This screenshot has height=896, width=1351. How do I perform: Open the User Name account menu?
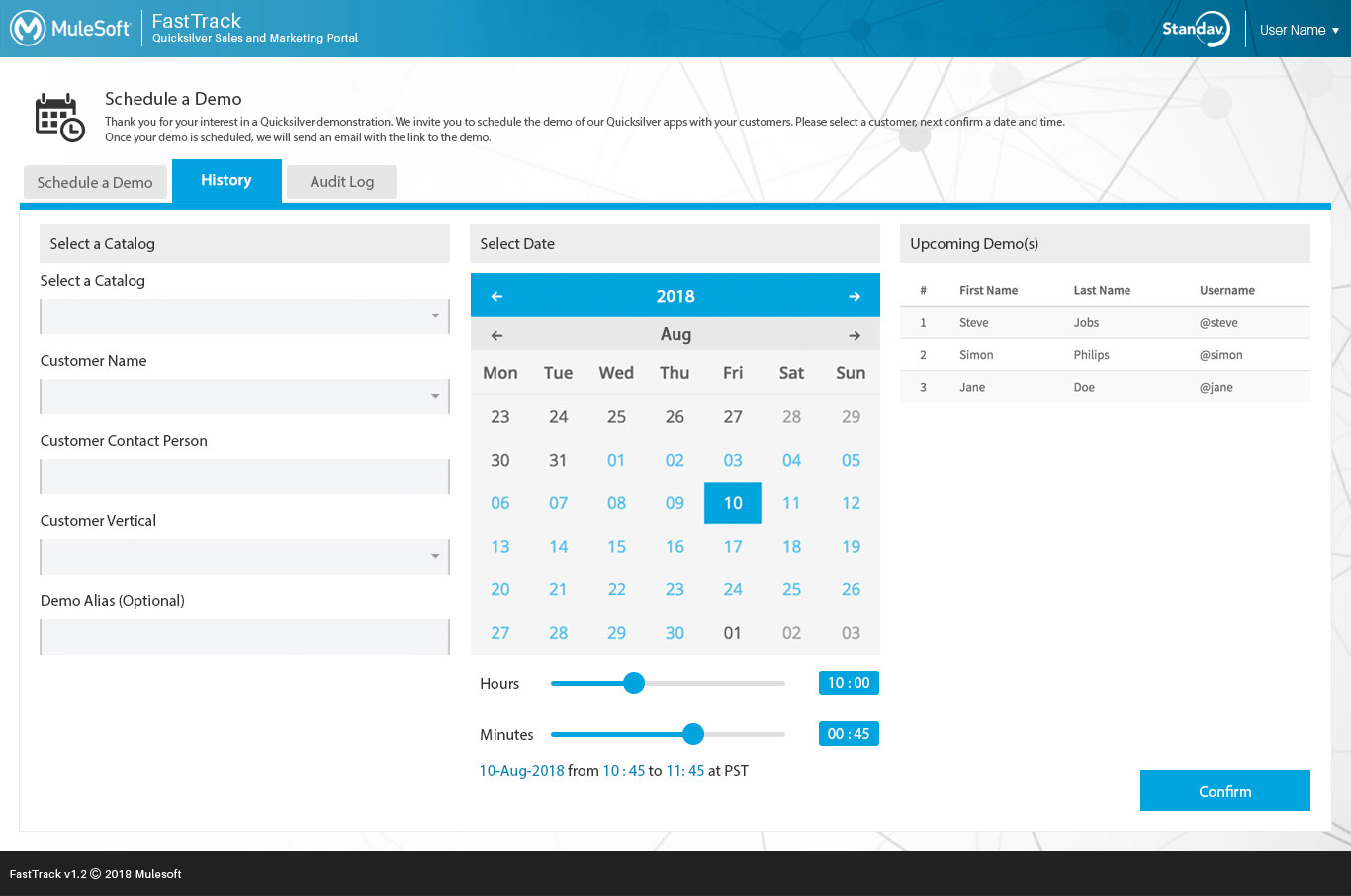click(1299, 30)
